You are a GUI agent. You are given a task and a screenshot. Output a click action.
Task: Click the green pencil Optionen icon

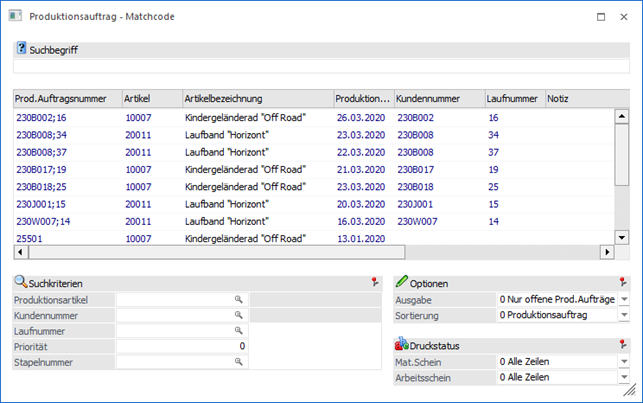(402, 283)
